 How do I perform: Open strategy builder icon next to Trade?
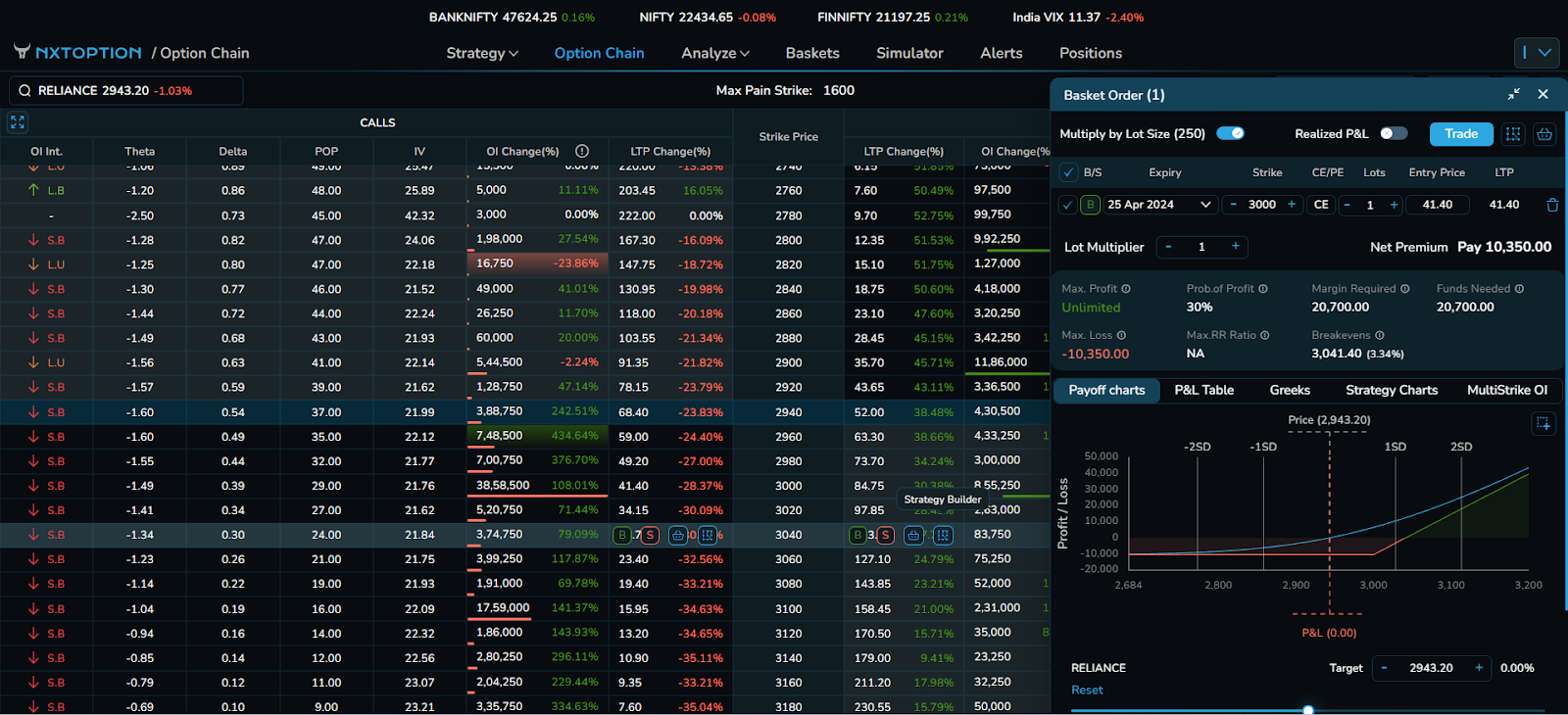pos(1513,134)
